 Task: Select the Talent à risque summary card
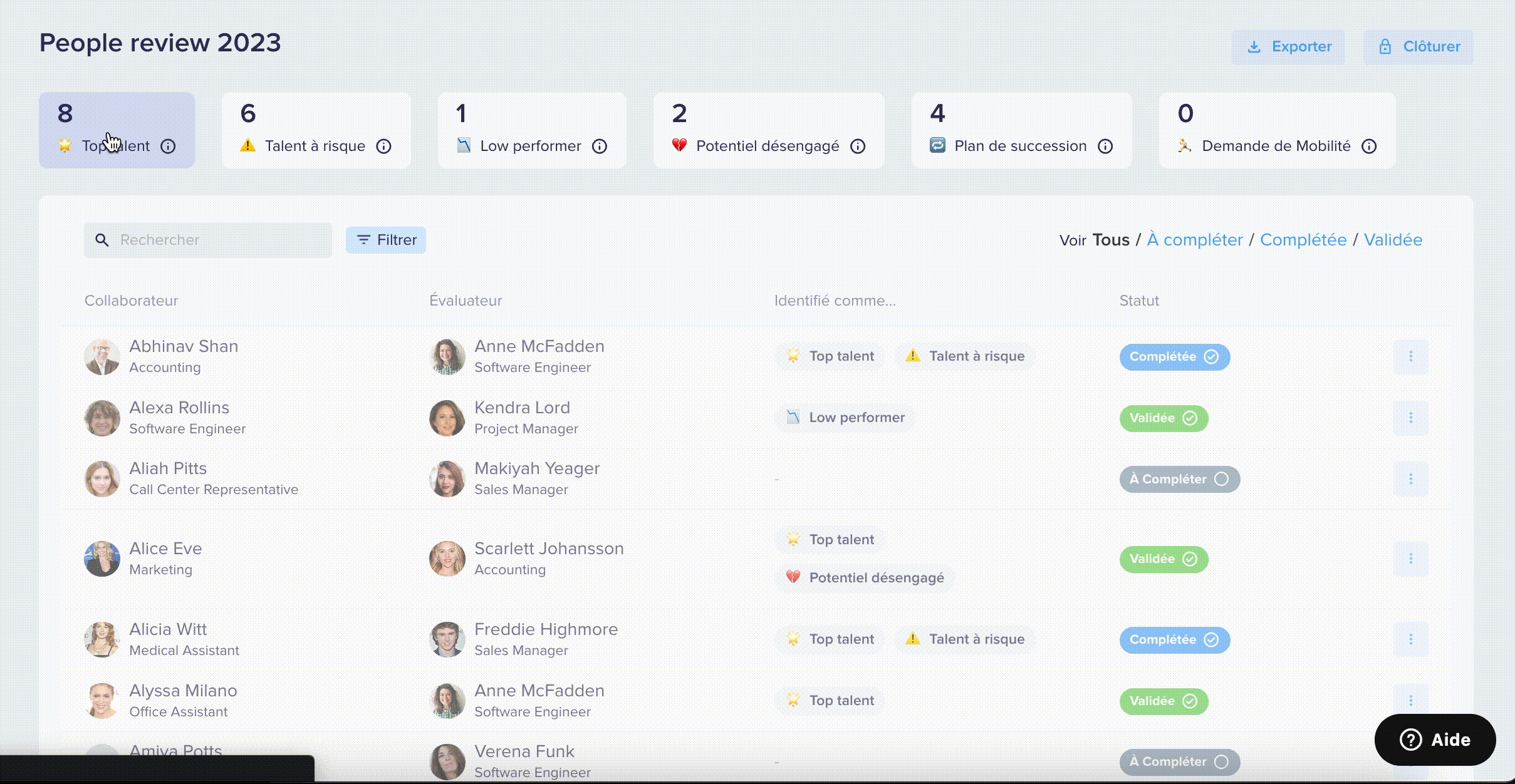click(x=316, y=130)
